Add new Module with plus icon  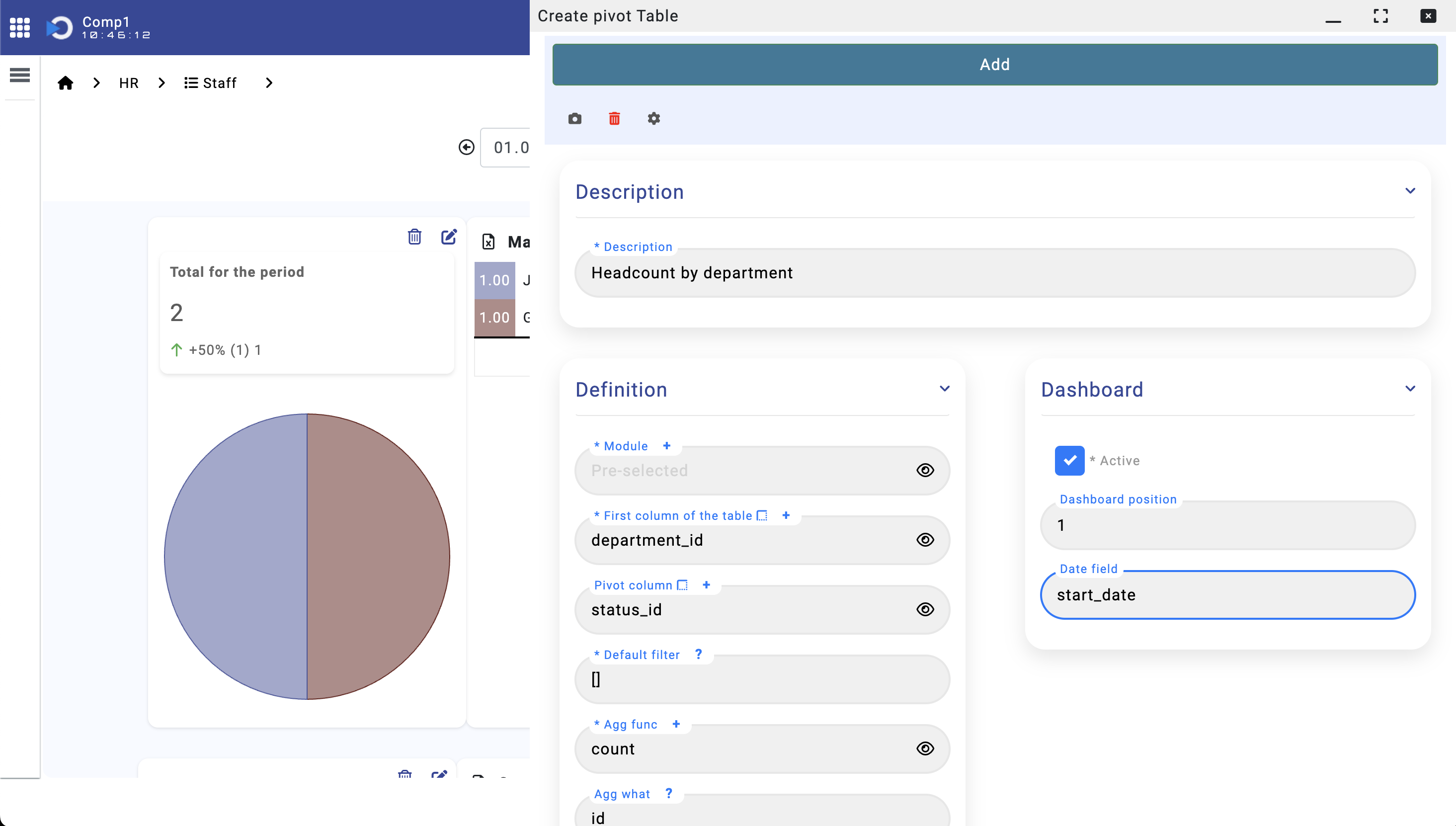[667, 446]
